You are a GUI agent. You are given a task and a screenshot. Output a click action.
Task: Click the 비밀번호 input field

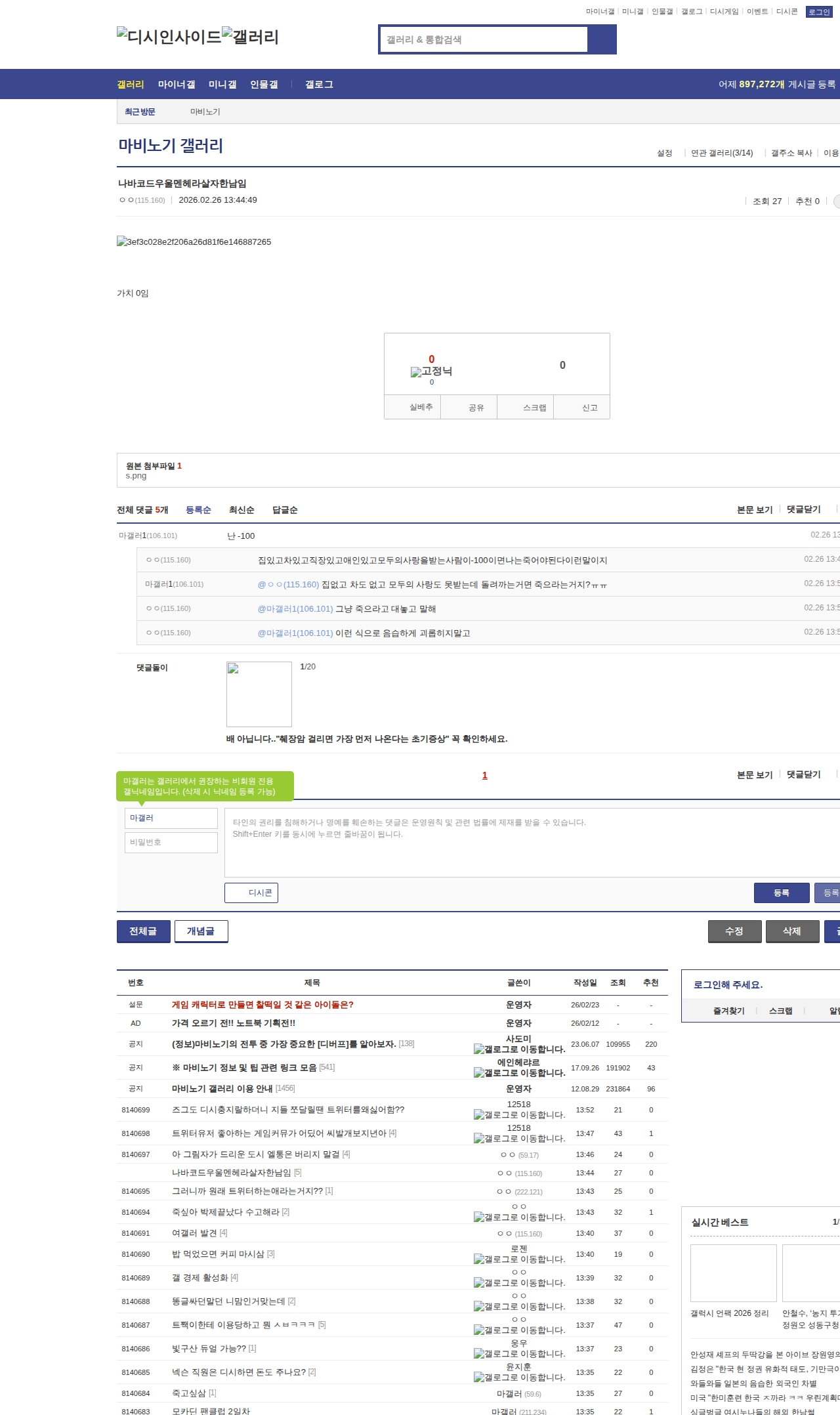click(x=171, y=842)
